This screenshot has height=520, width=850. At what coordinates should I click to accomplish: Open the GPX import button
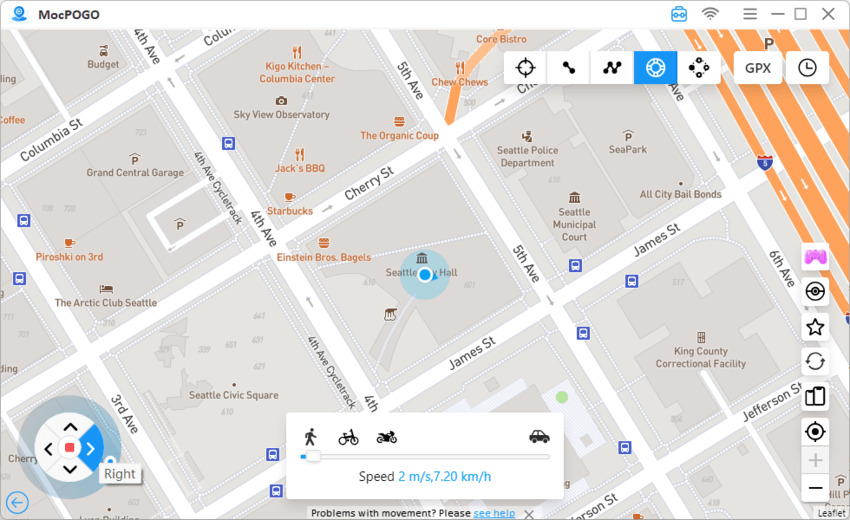tap(758, 68)
